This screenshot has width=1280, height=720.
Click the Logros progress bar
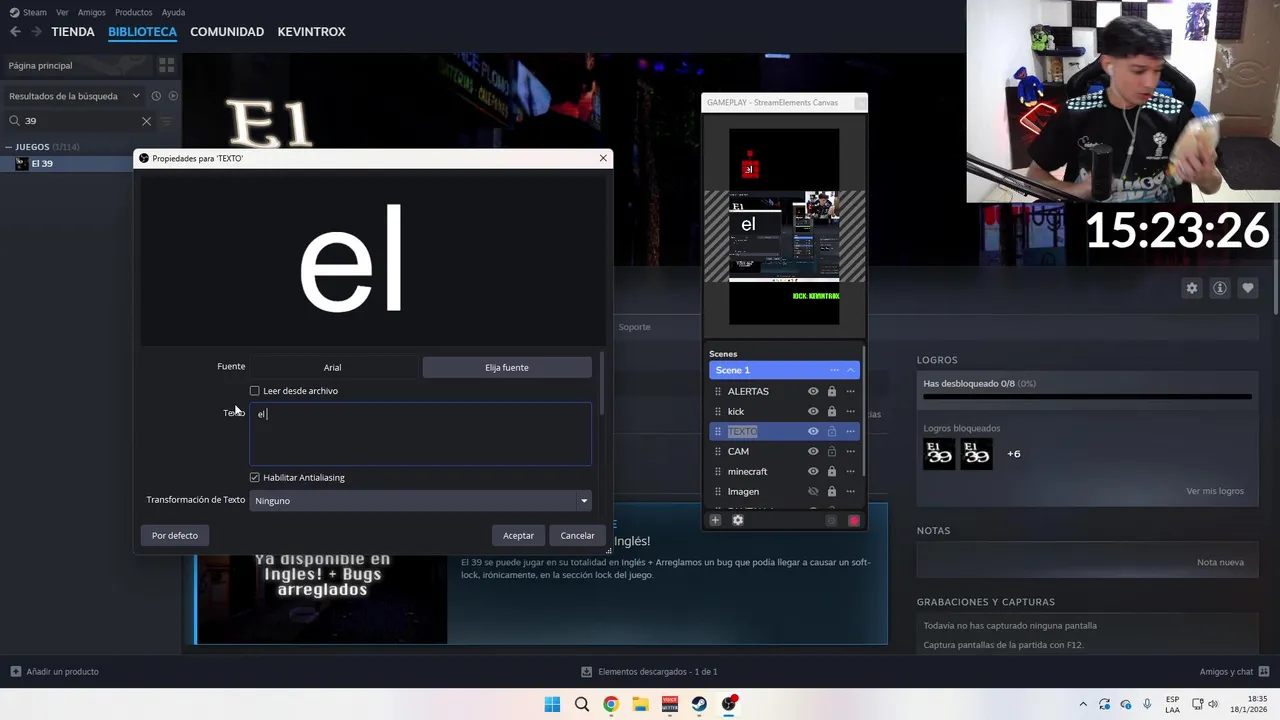[1087, 397]
